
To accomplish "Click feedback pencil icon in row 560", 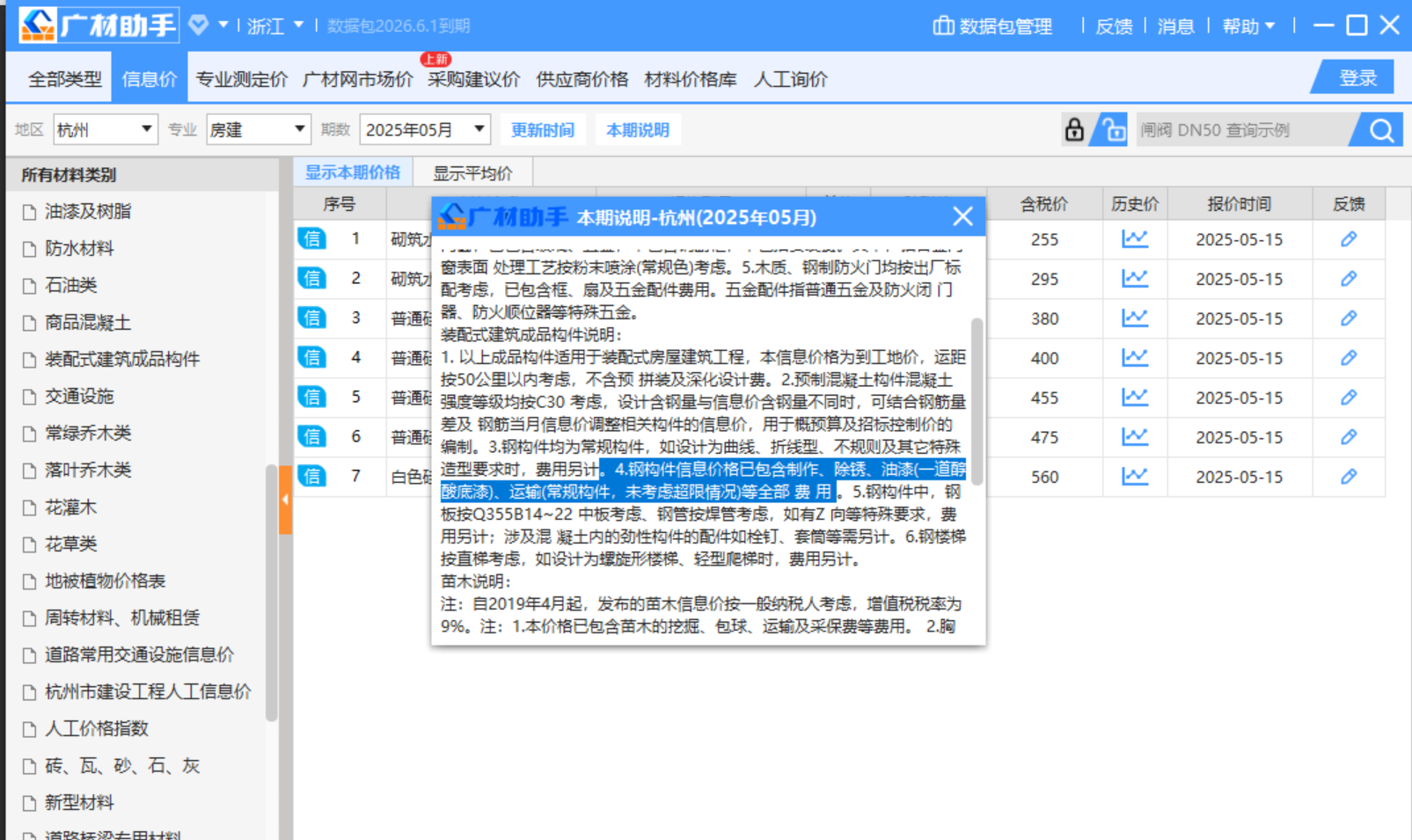I will [x=1348, y=477].
